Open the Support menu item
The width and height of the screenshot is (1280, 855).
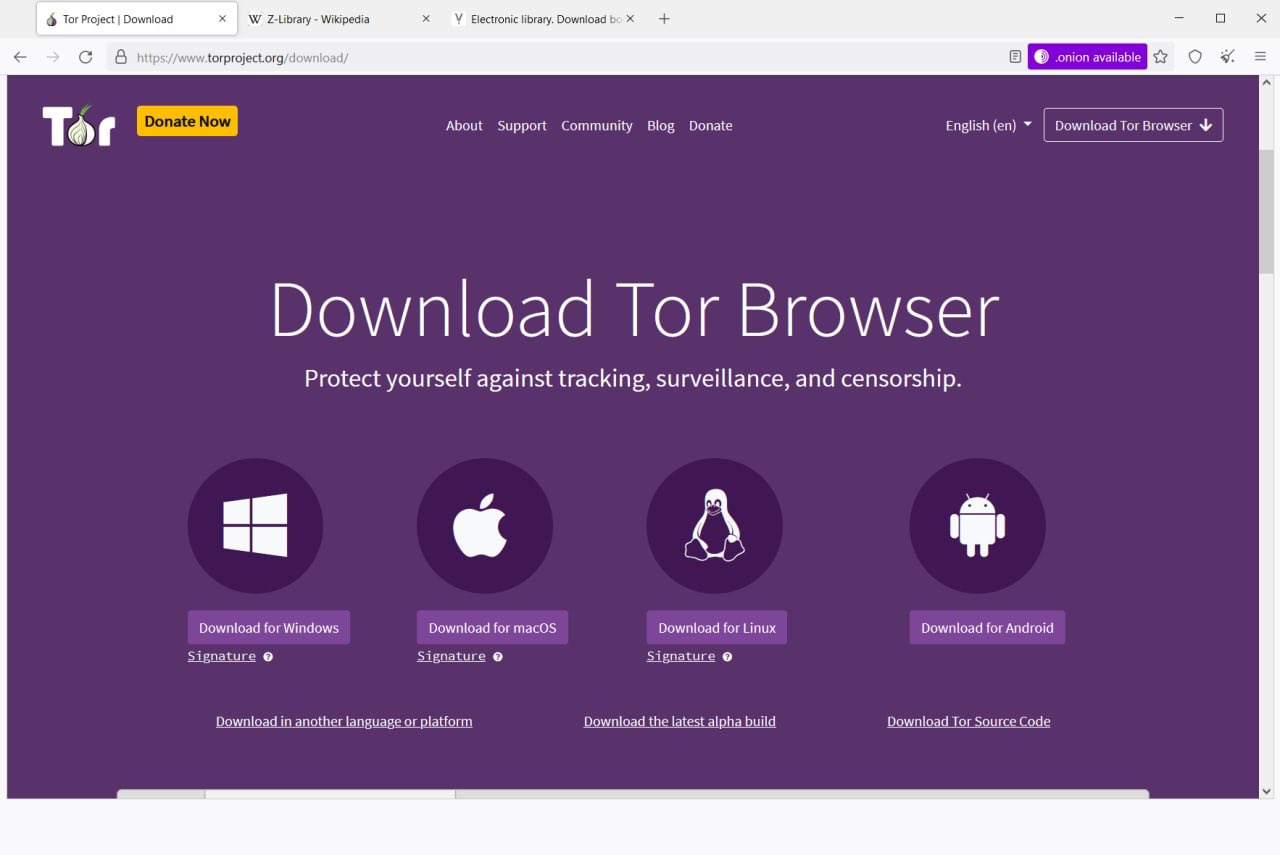(x=522, y=125)
